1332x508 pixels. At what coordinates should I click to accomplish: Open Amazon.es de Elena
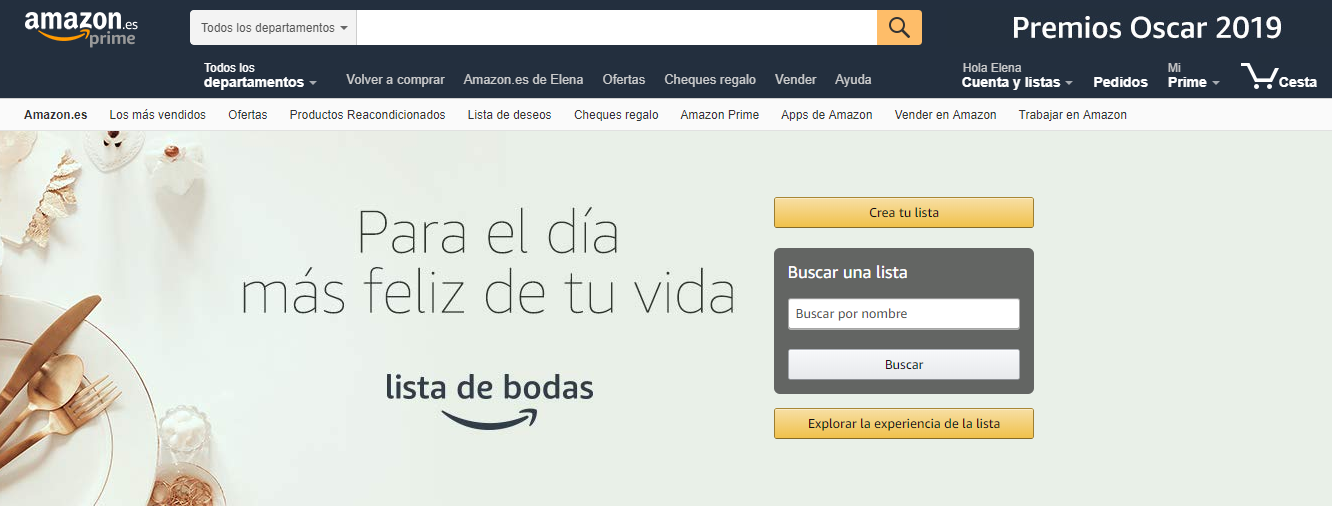point(523,79)
